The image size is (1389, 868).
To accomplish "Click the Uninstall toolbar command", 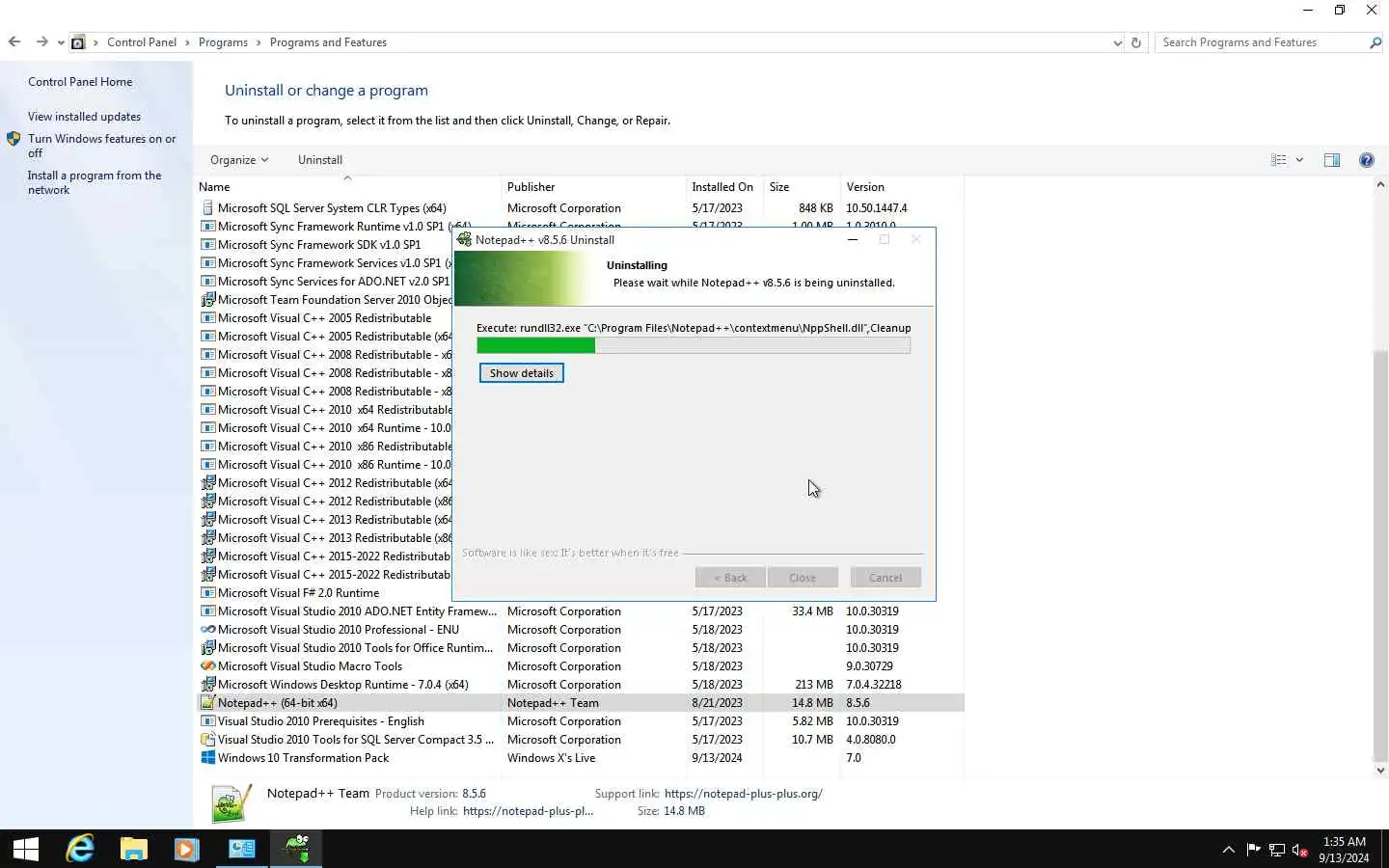I will click(320, 160).
